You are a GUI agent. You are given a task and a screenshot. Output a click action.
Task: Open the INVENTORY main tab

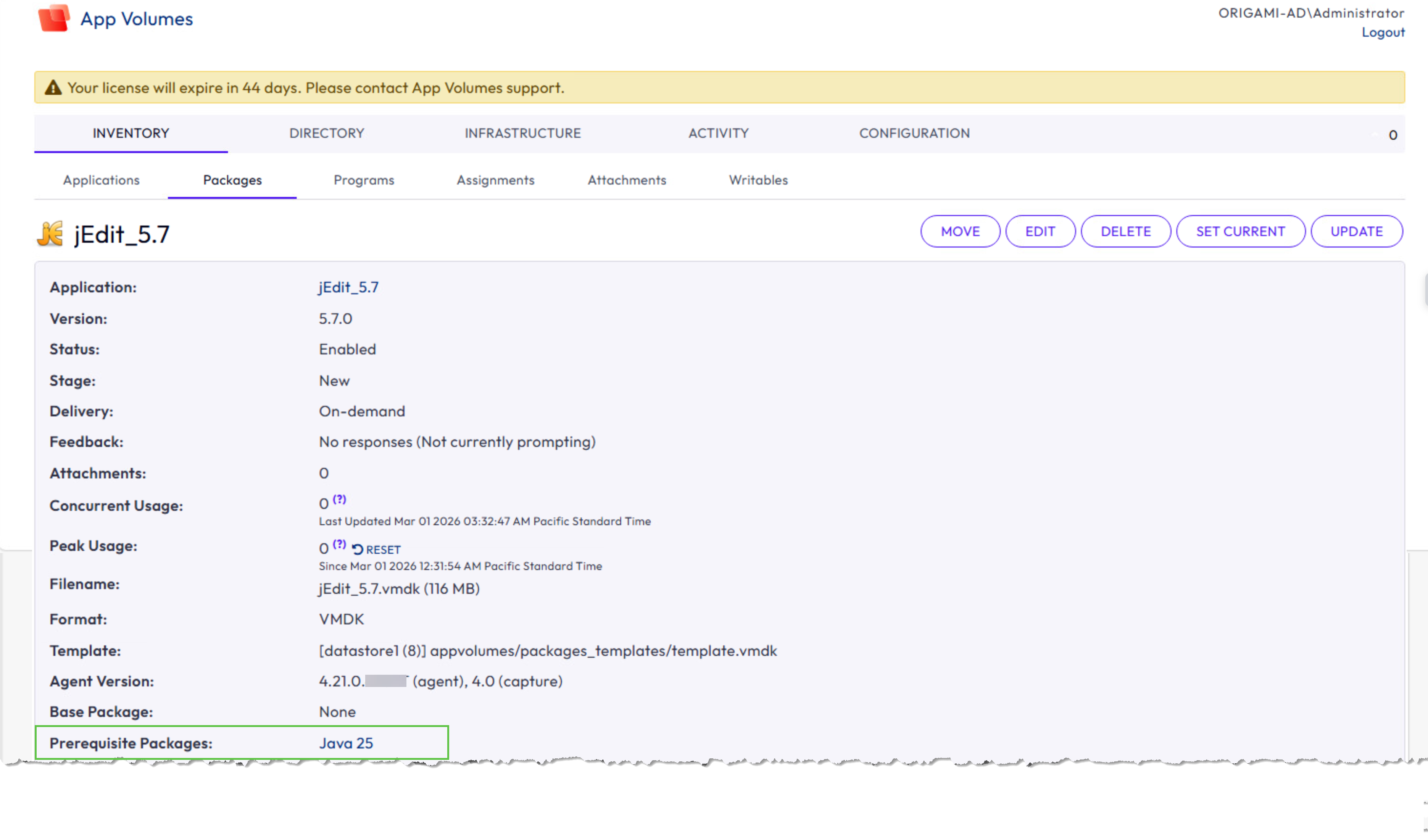[131, 133]
